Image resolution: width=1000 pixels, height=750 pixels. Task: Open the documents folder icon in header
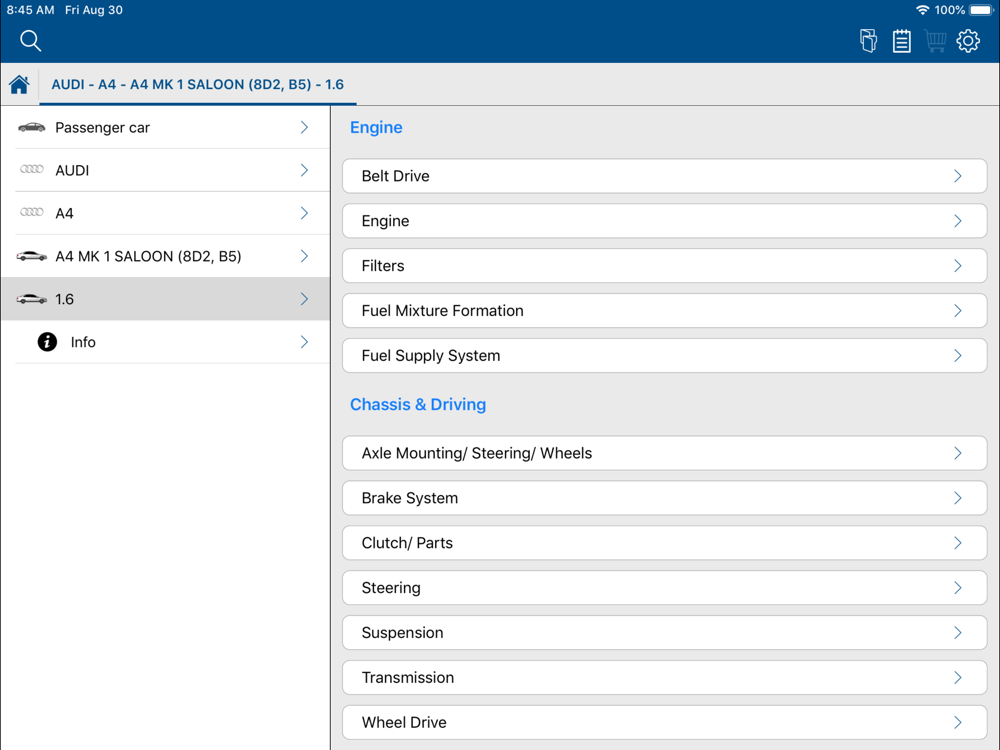tap(868, 41)
